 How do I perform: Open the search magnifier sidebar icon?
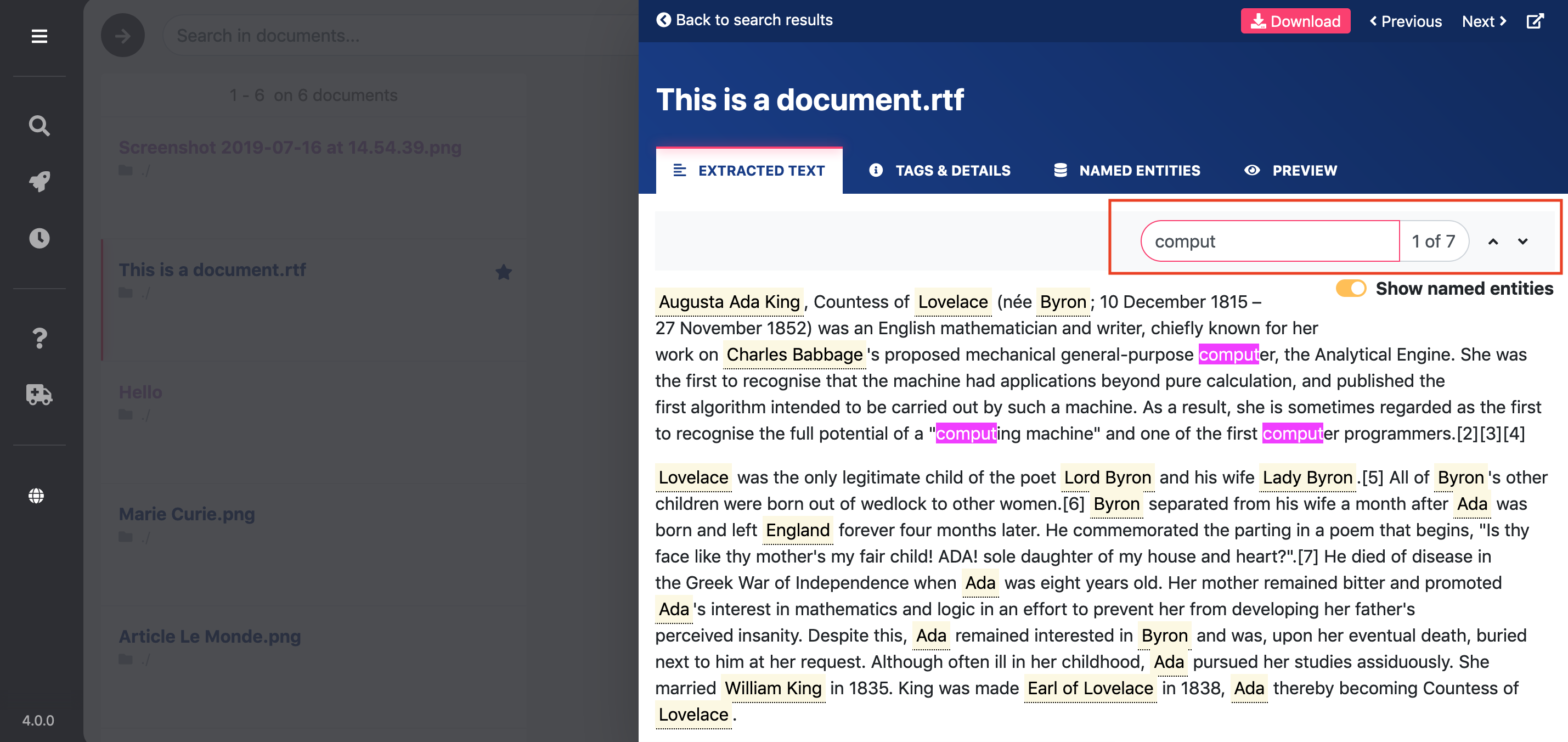[39, 125]
